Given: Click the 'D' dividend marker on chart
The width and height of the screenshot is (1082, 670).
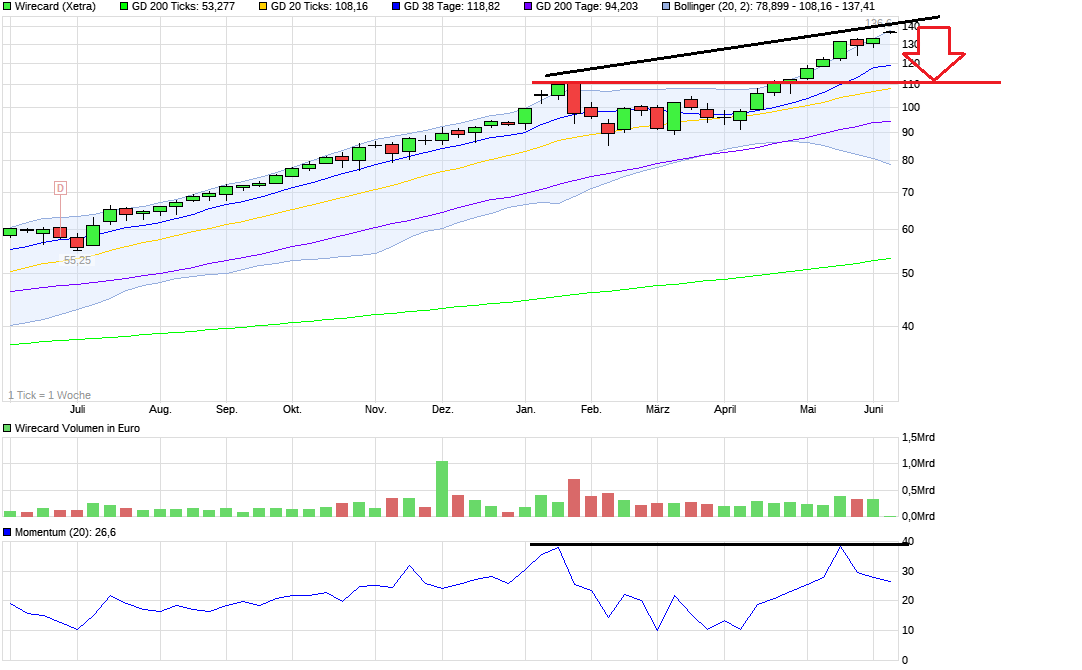Looking at the screenshot, I should pyautogui.click(x=60, y=188).
